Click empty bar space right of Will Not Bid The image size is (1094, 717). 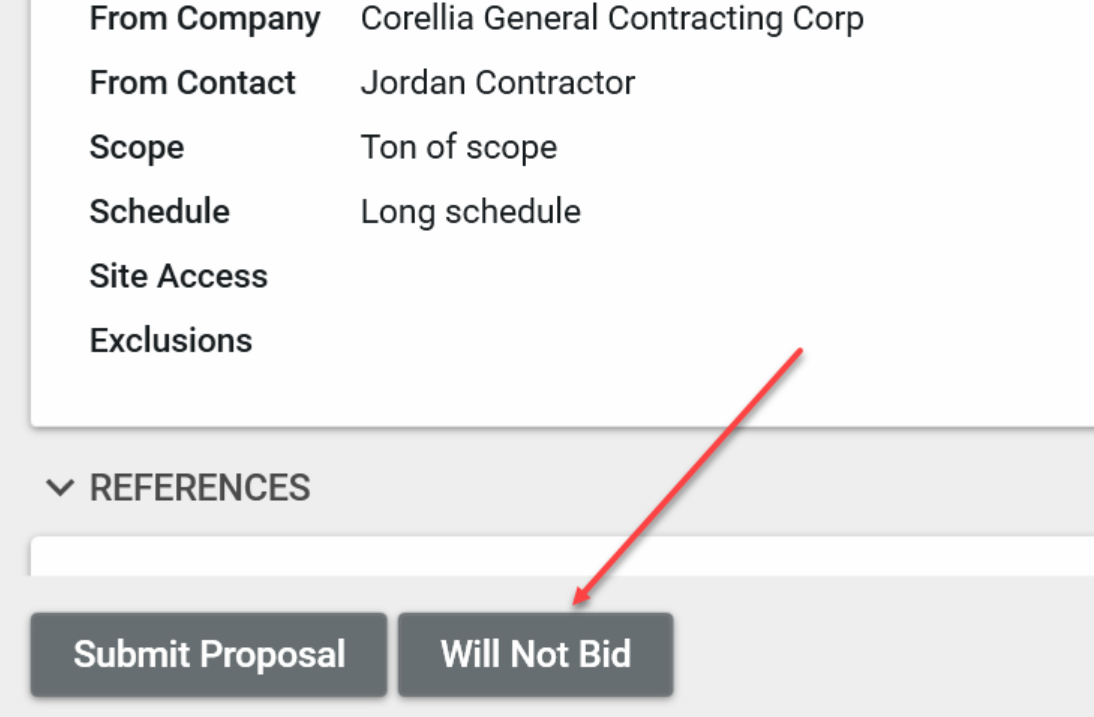[880, 655]
